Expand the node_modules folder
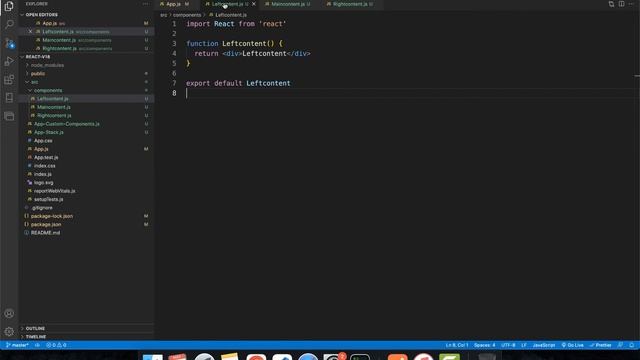640x360 pixels. click(x=47, y=65)
